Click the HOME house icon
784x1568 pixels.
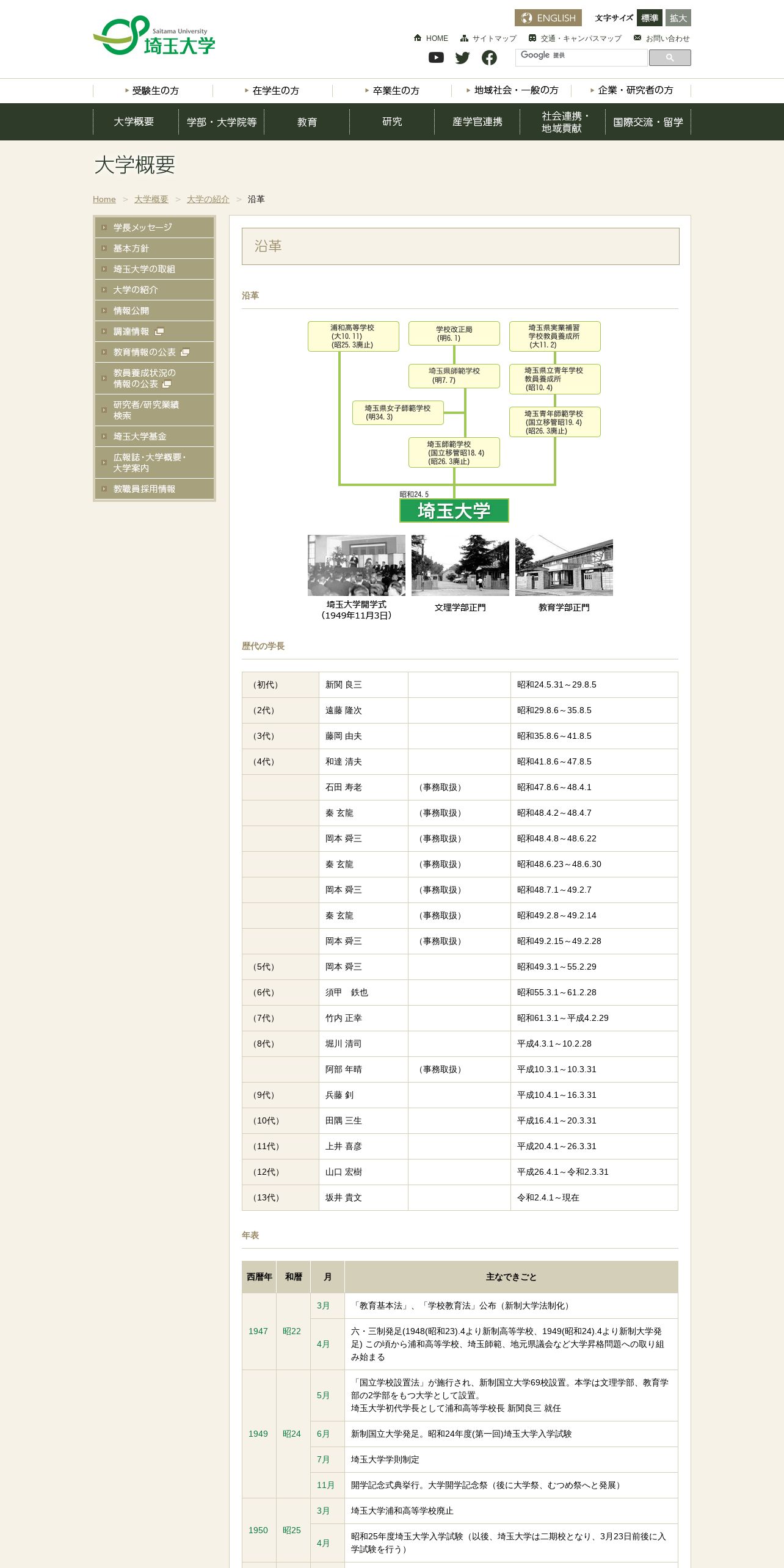point(418,38)
